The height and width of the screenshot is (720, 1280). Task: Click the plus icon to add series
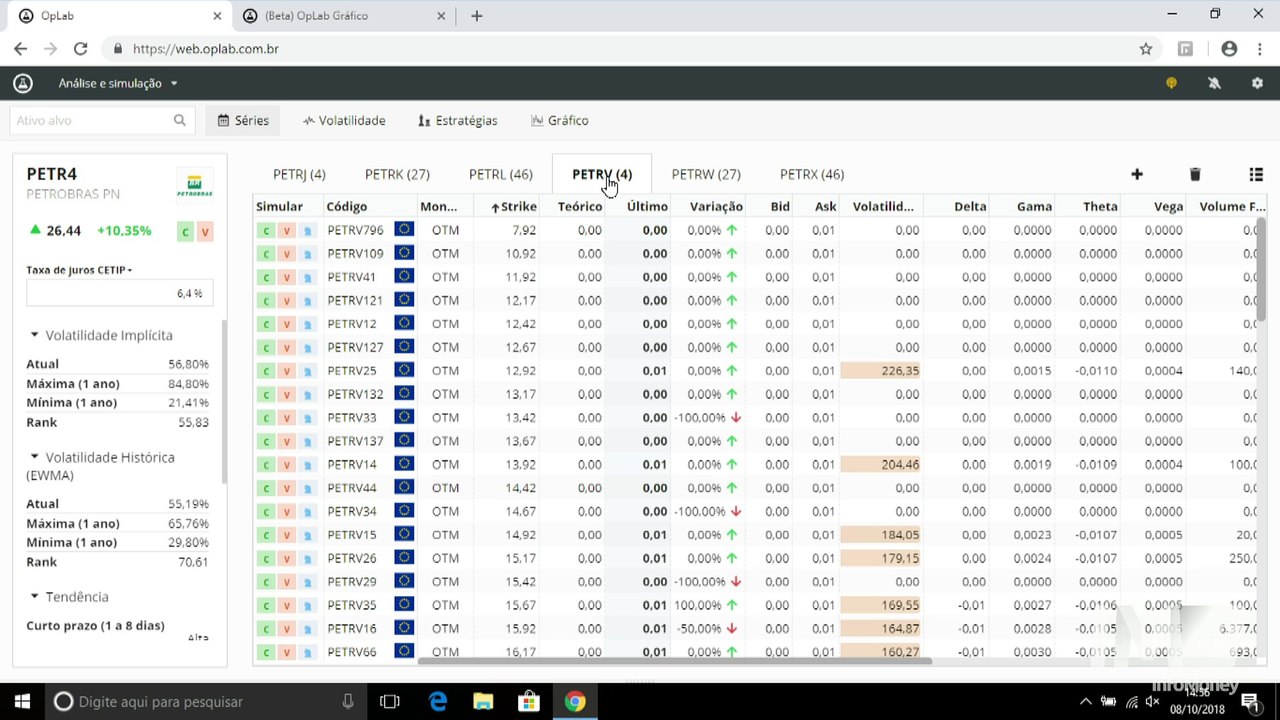(x=1137, y=174)
